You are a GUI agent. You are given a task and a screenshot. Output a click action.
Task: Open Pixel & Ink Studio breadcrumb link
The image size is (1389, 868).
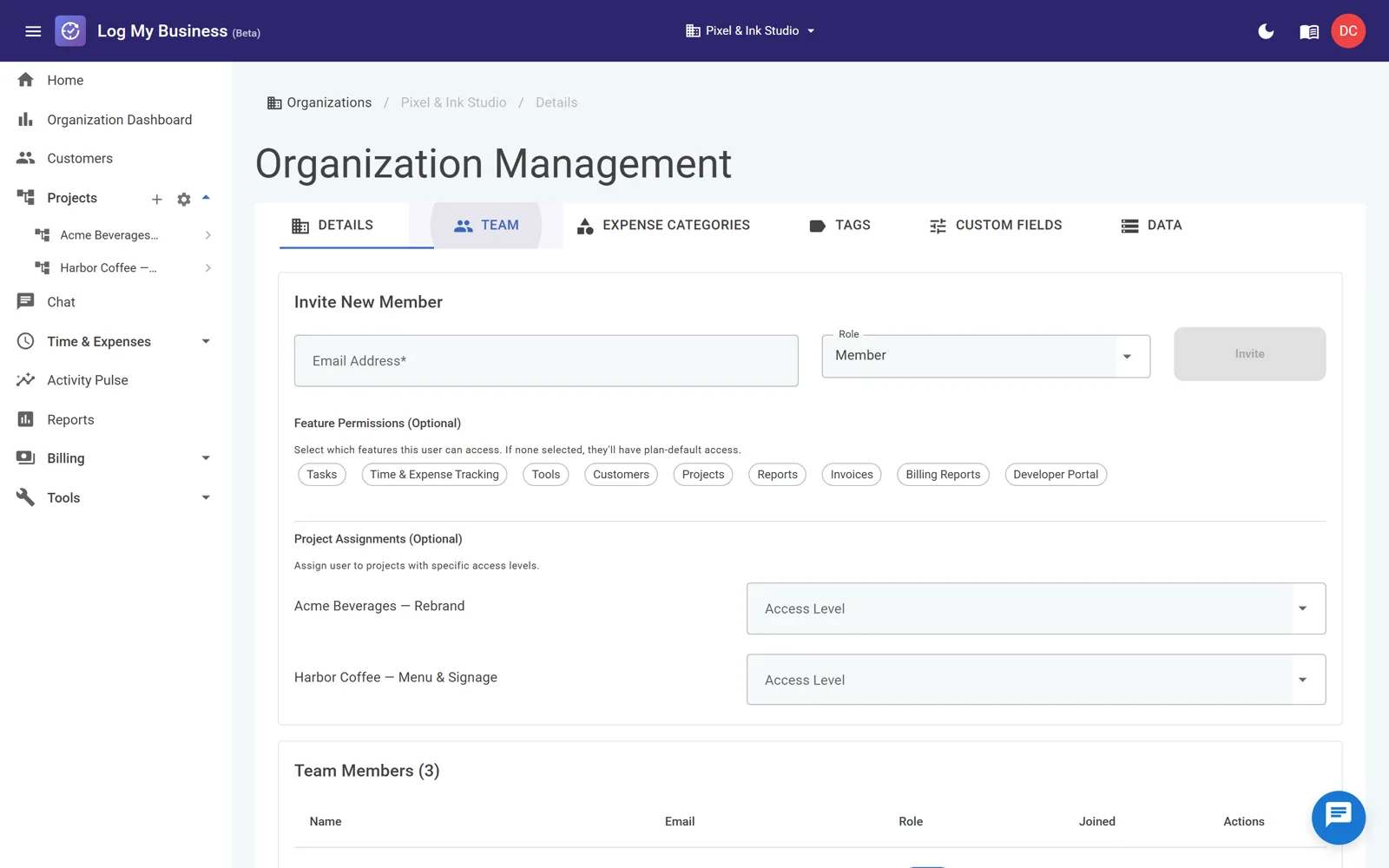tap(453, 102)
